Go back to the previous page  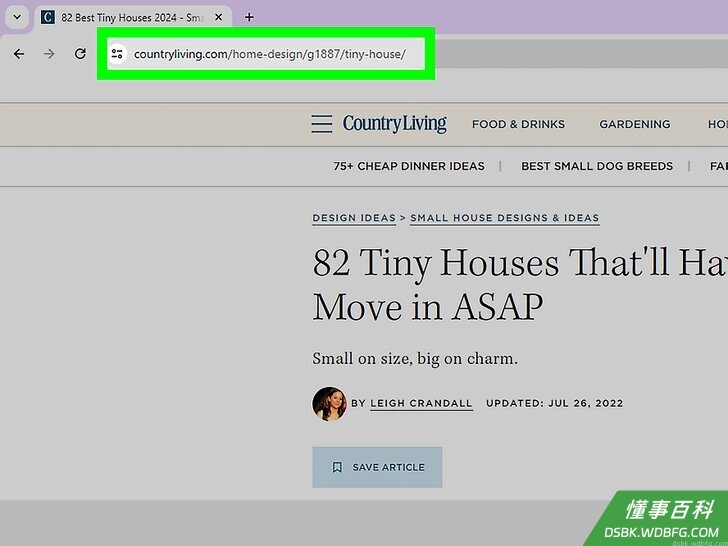click(19, 54)
